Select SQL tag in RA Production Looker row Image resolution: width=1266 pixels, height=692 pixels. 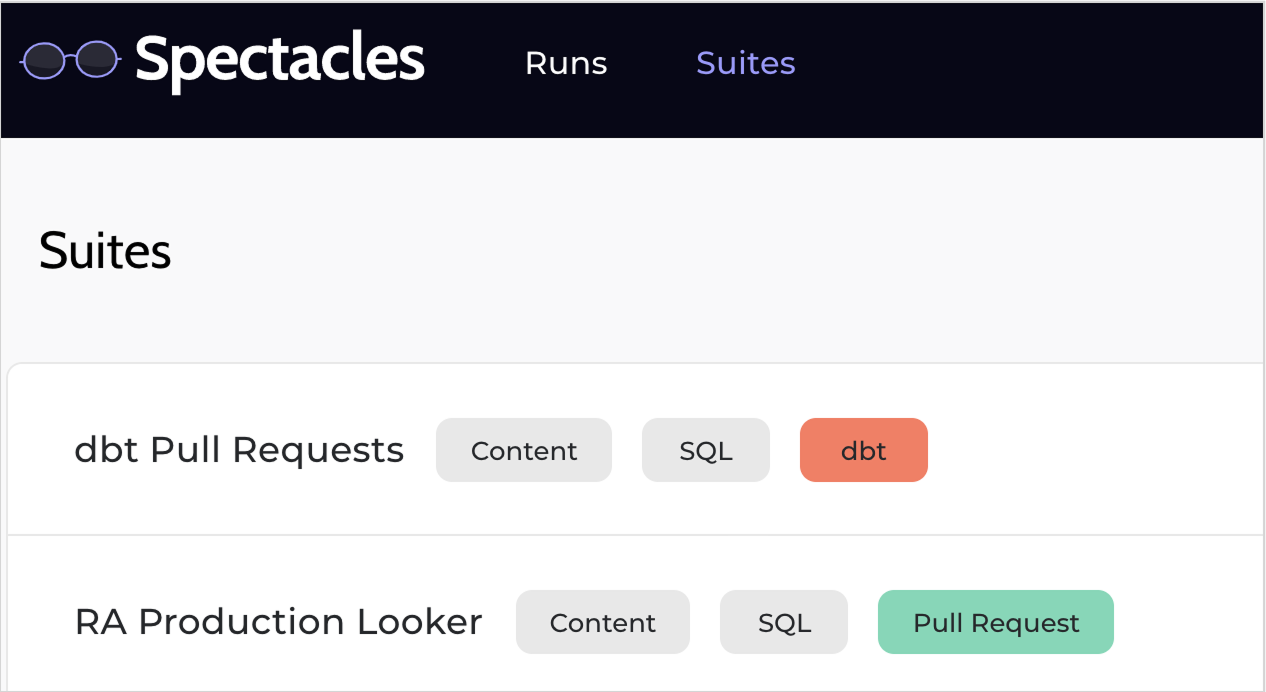click(x=784, y=623)
